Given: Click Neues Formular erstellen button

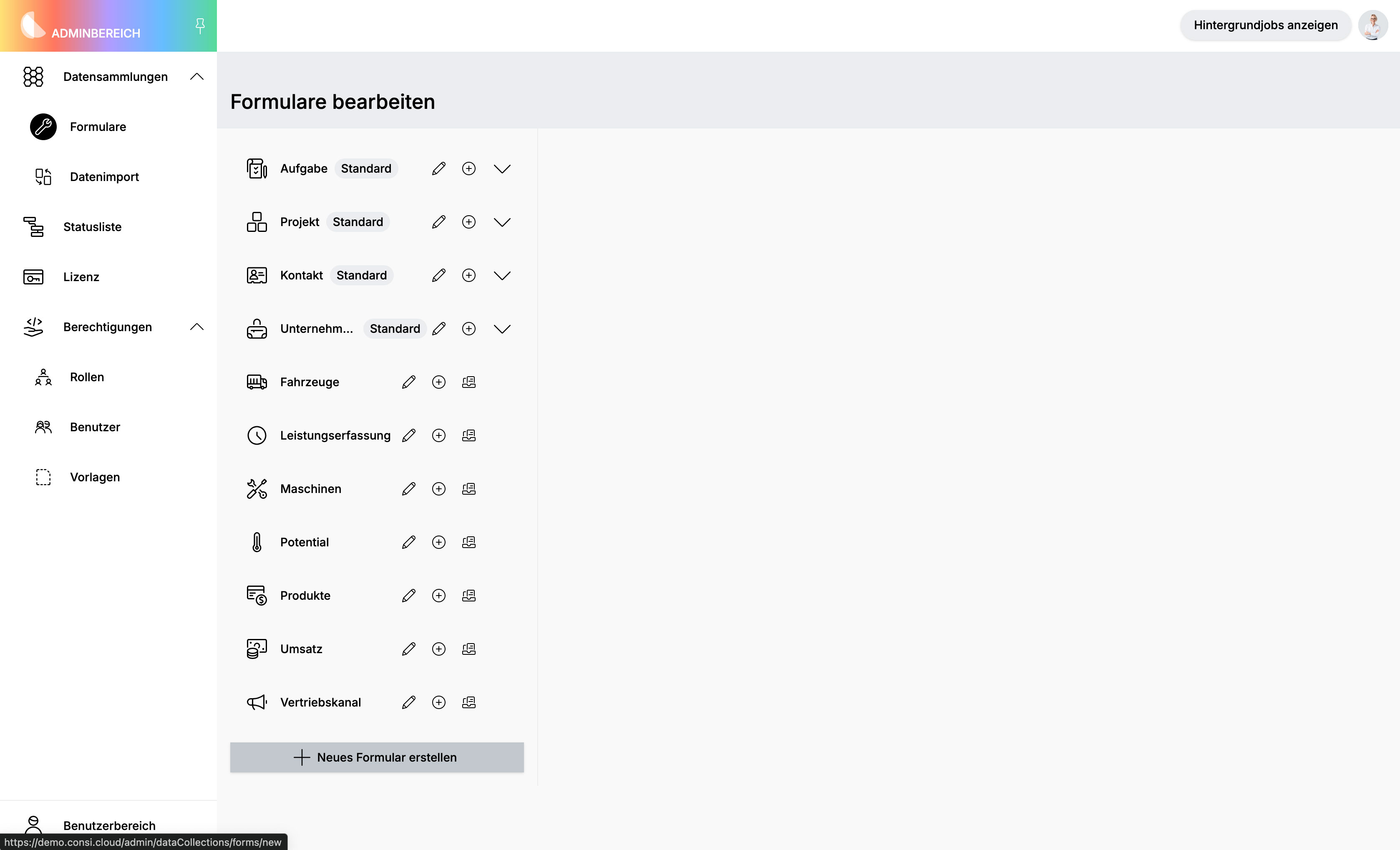Looking at the screenshot, I should pyautogui.click(x=377, y=757).
